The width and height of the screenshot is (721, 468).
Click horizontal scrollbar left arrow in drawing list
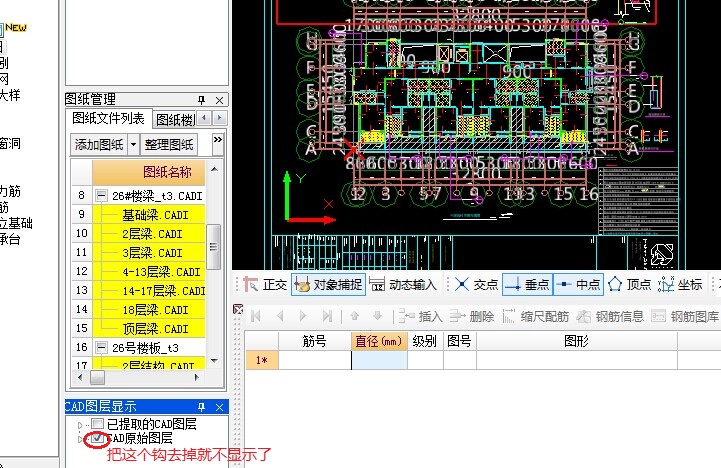(x=80, y=377)
